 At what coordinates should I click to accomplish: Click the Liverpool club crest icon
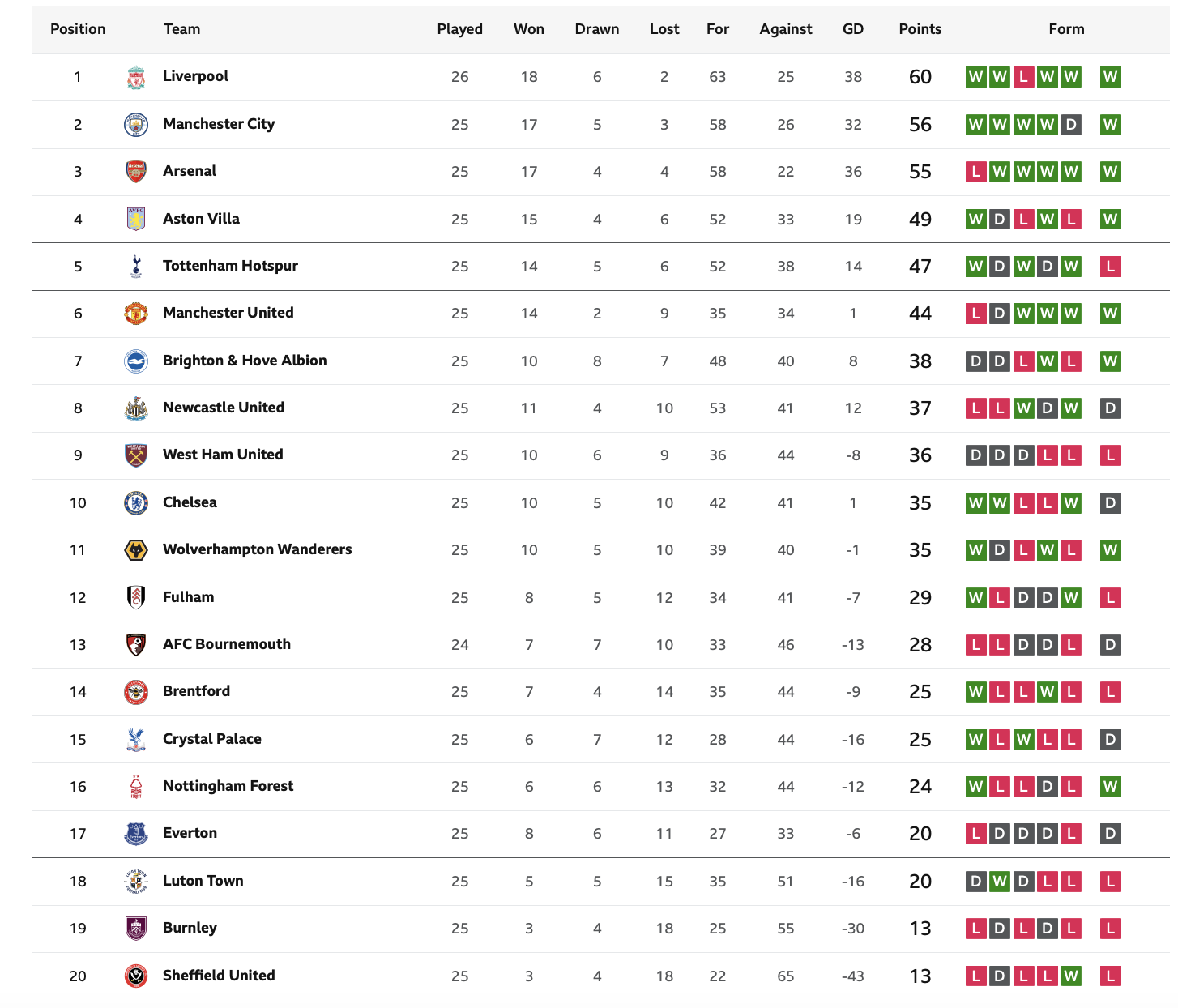click(x=136, y=77)
